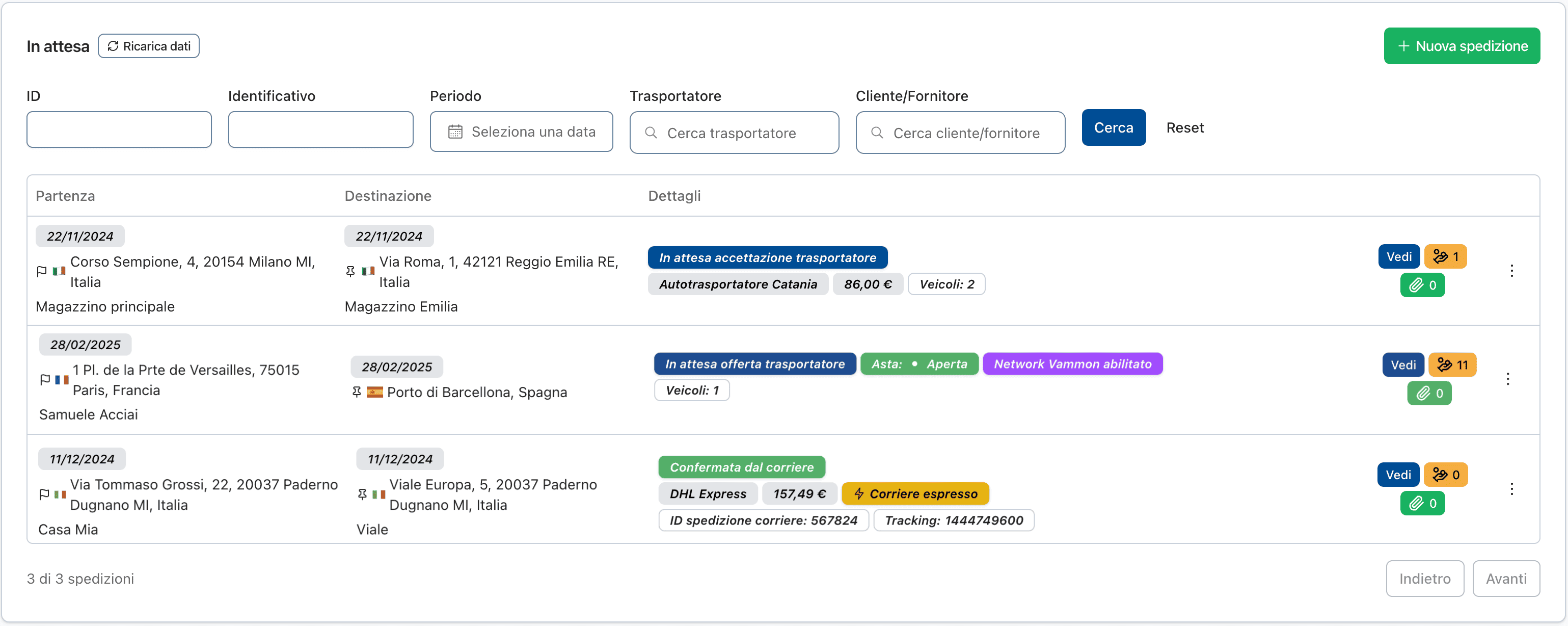The image size is (1568, 626).
Task: View the Paderno Dugnano DHL shipment
Action: [1398, 475]
